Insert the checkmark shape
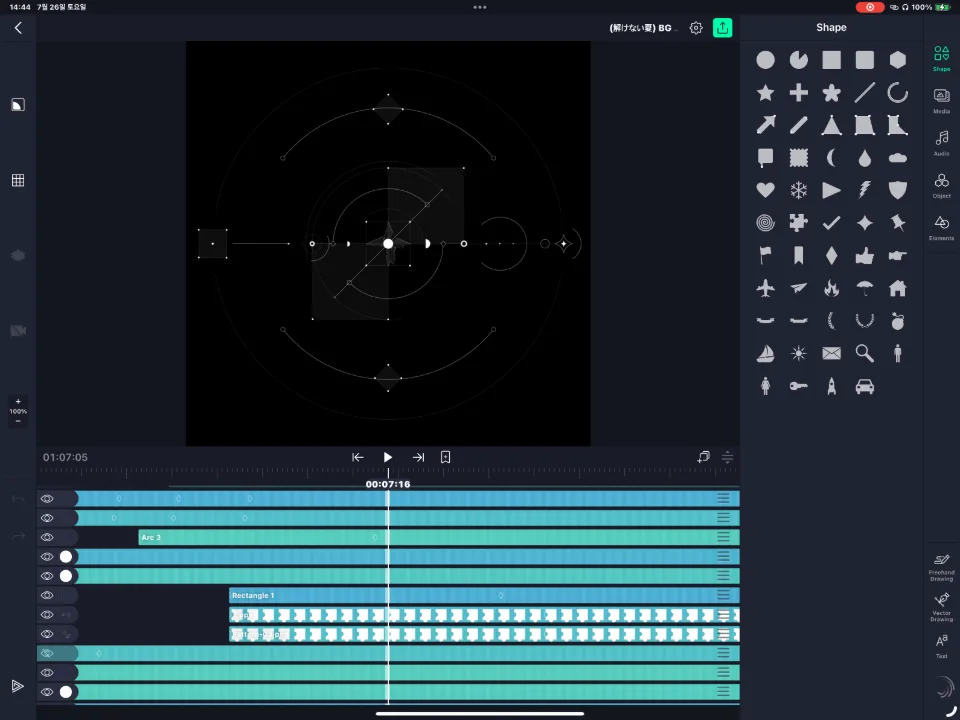 click(x=831, y=223)
